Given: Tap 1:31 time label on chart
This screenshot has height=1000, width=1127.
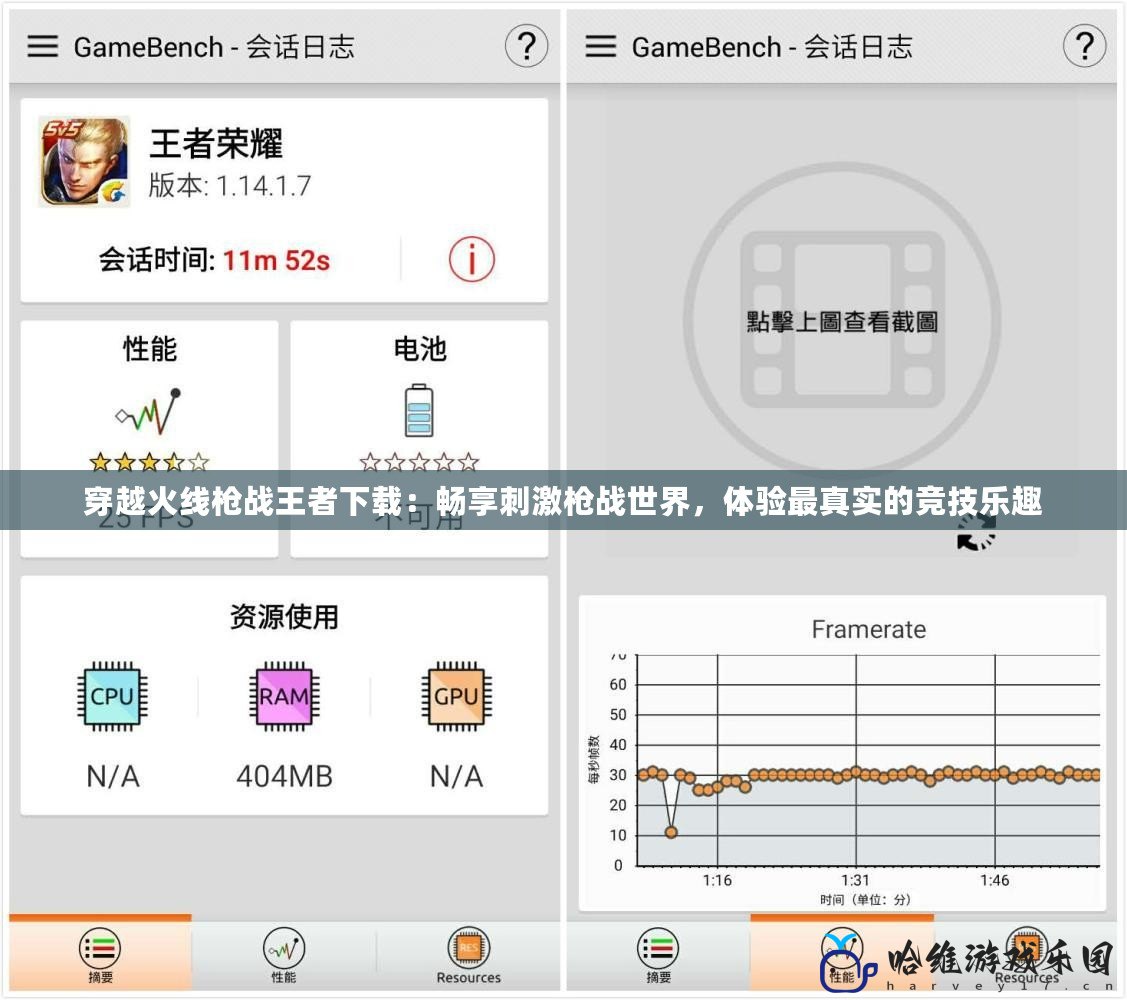Looking at the screenshot, I should [x=855, y=880].
